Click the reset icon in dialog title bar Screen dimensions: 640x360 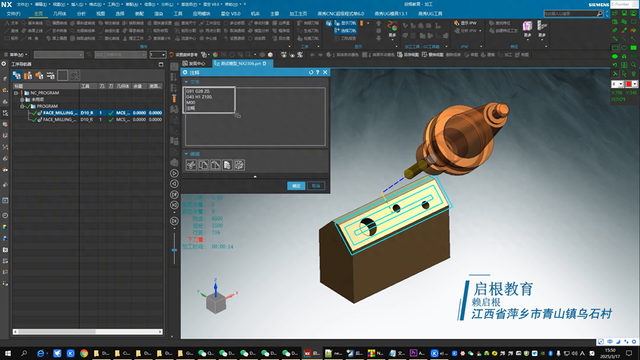pos(311,72)
